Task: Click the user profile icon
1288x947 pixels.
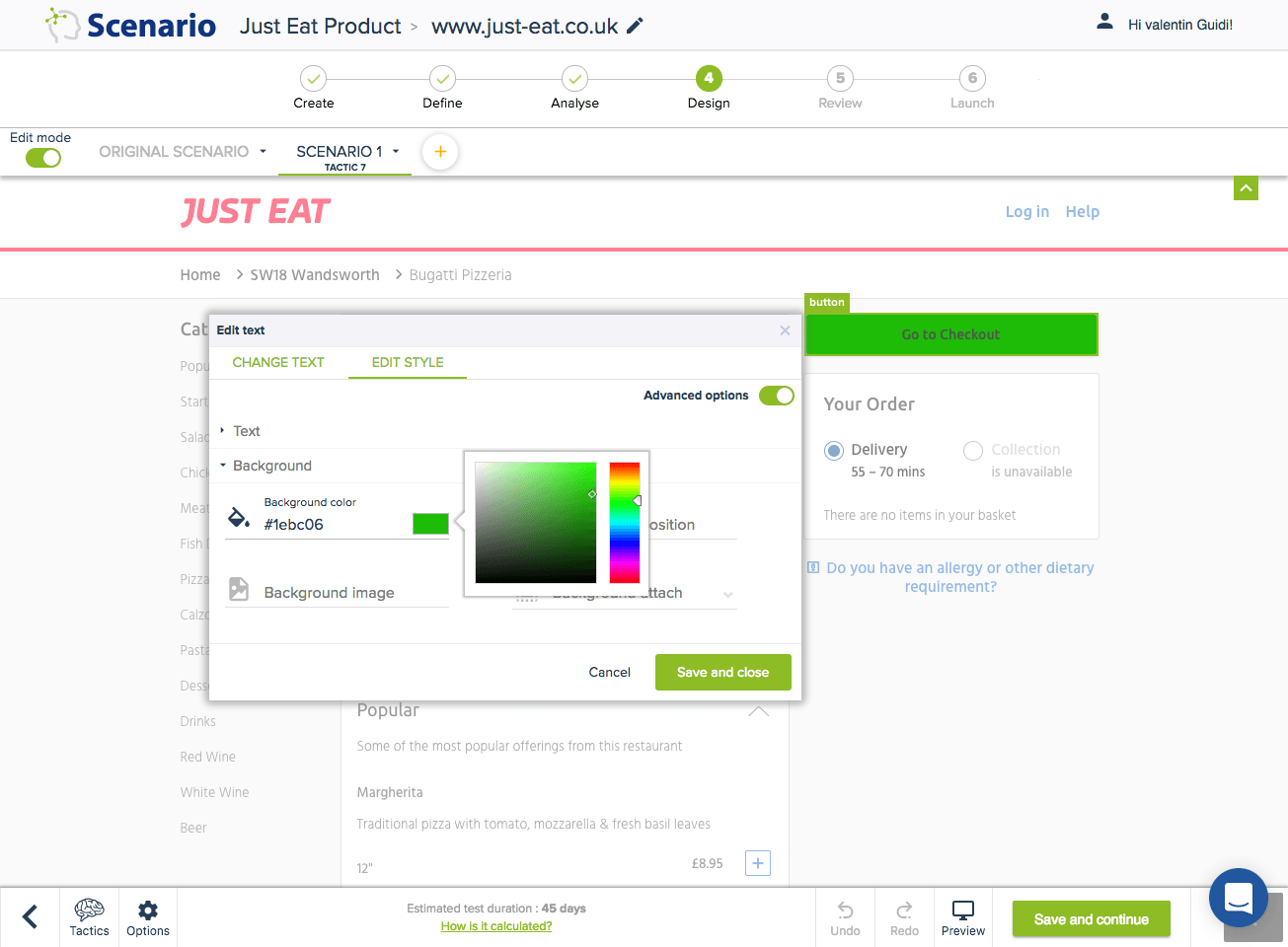Action: (1104, 21)
